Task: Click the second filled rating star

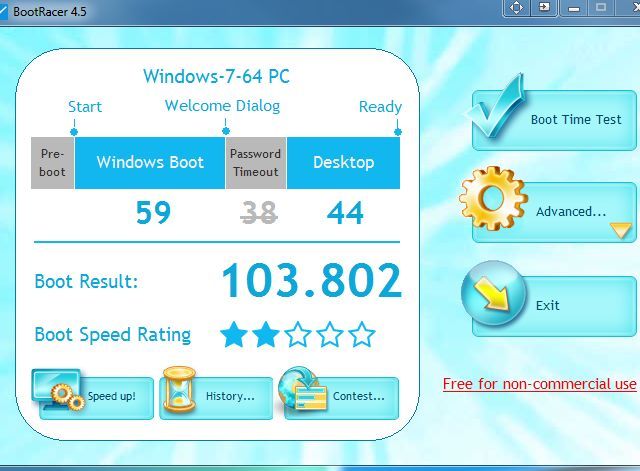Action: click(x=266, y=334)
